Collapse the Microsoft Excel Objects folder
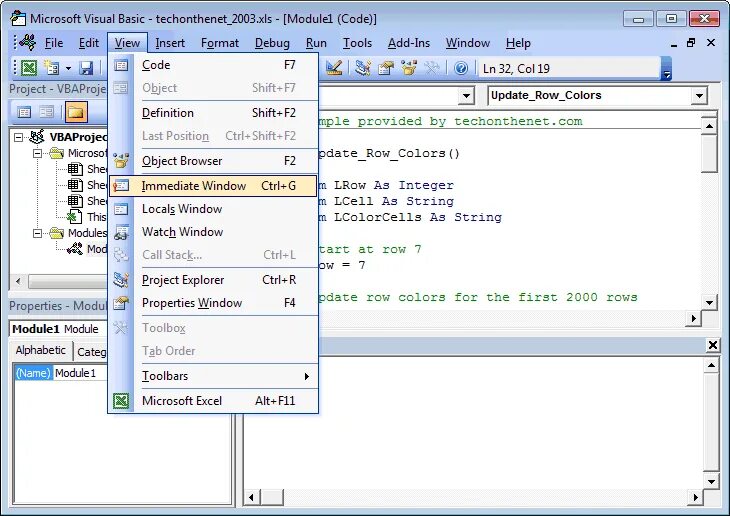 pos(37,153)
